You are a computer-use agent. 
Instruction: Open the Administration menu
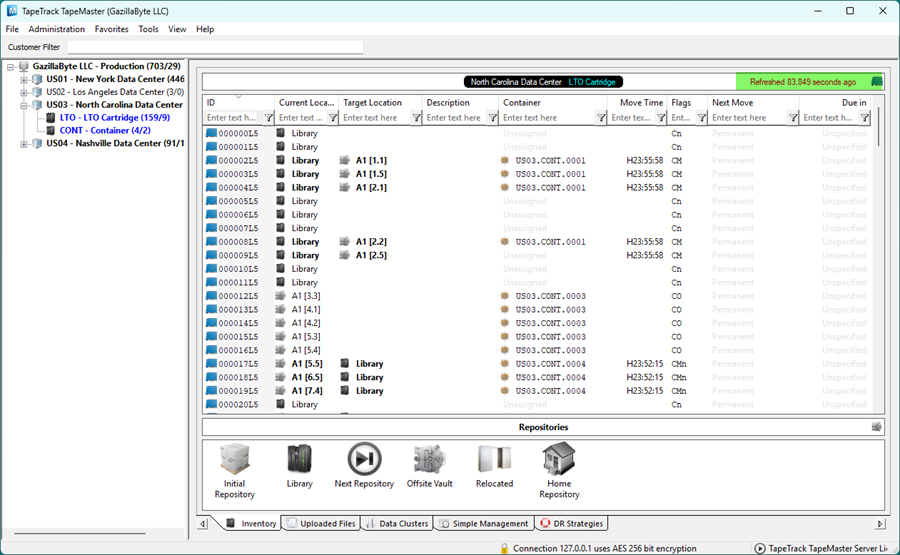(x=56, y=29)
